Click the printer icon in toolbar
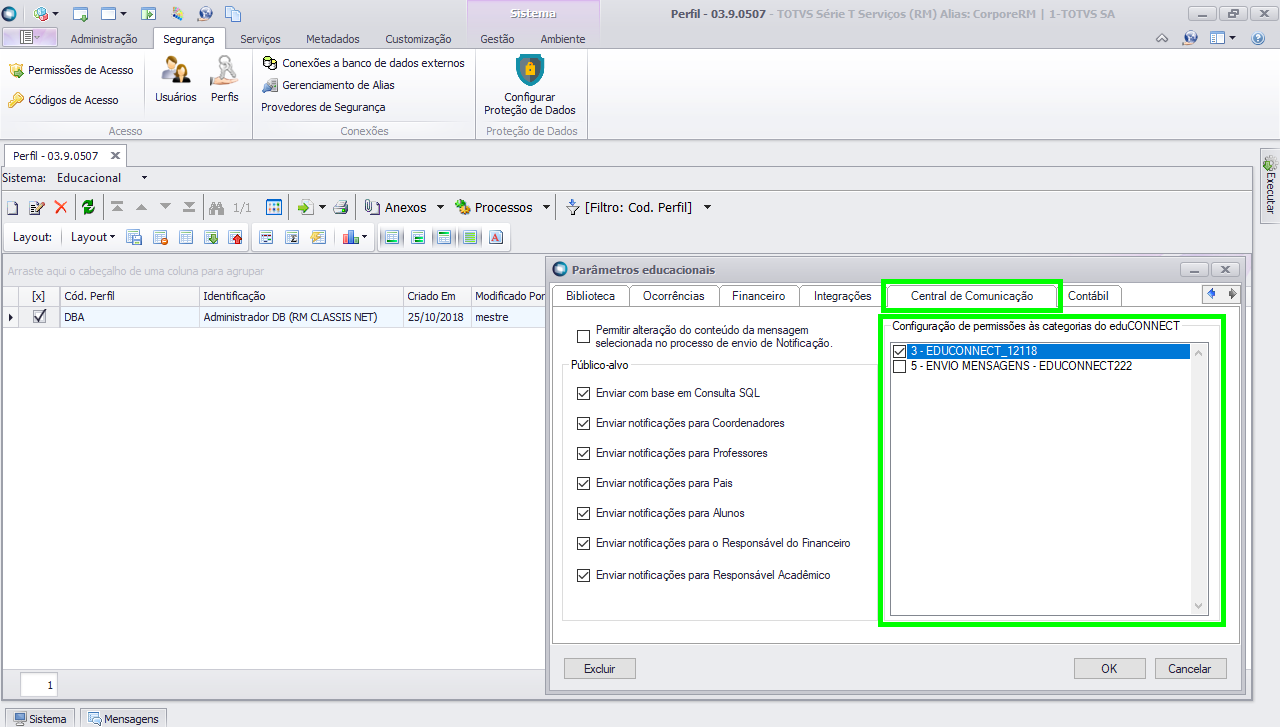 click(x=340, y=208)
